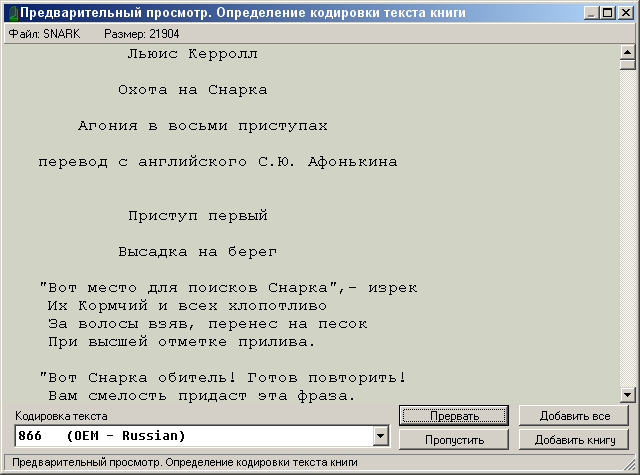Close the preview window
This screenshot has height=475, width=640.
[x=625, y=13]
